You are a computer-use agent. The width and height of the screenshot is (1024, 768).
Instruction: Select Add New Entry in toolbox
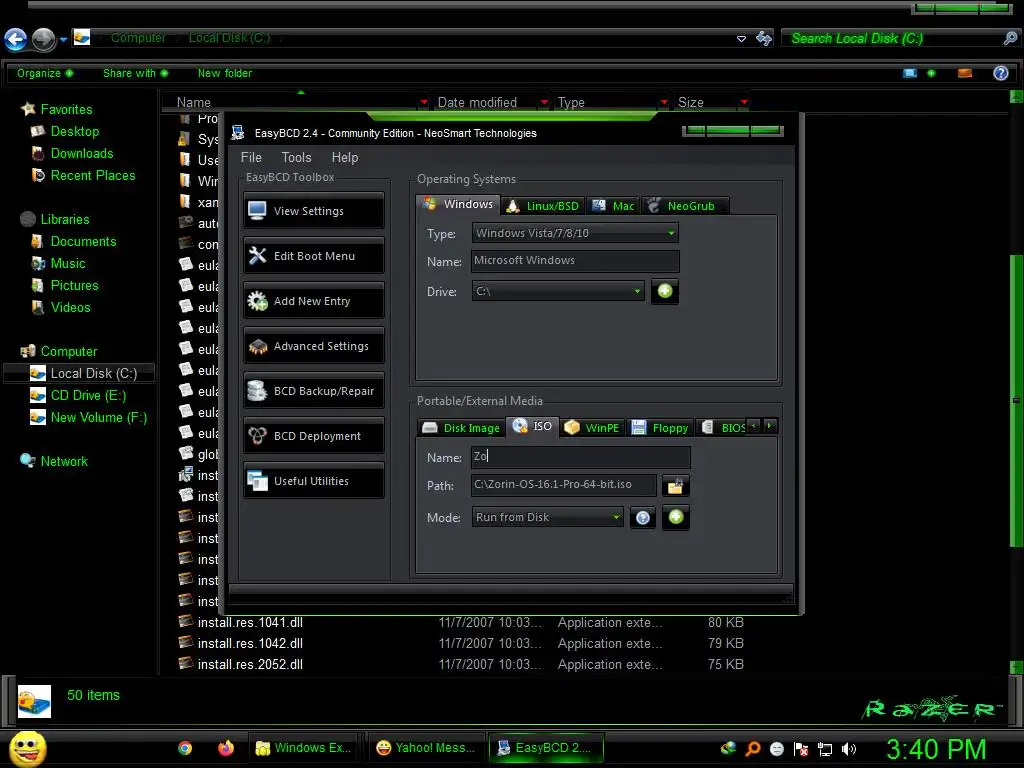[313, 301]
